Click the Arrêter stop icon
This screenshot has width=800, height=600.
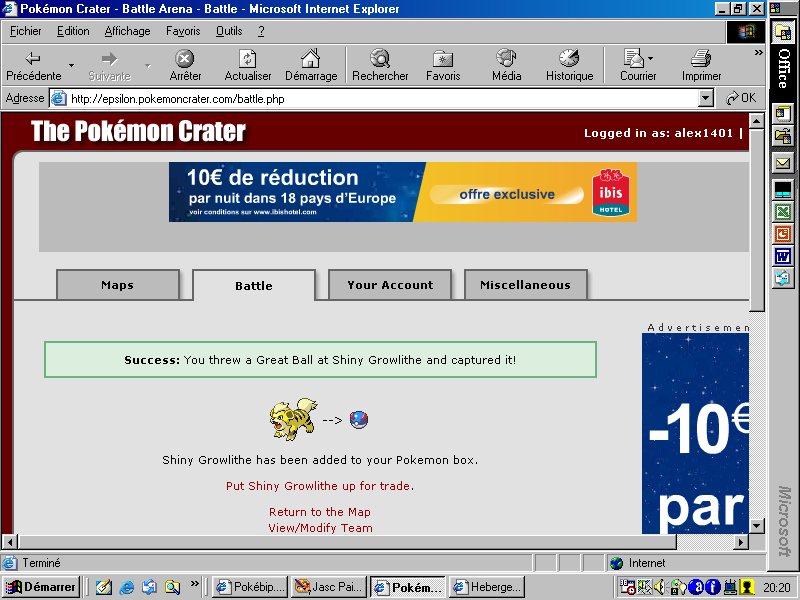[x=185, y=59]
